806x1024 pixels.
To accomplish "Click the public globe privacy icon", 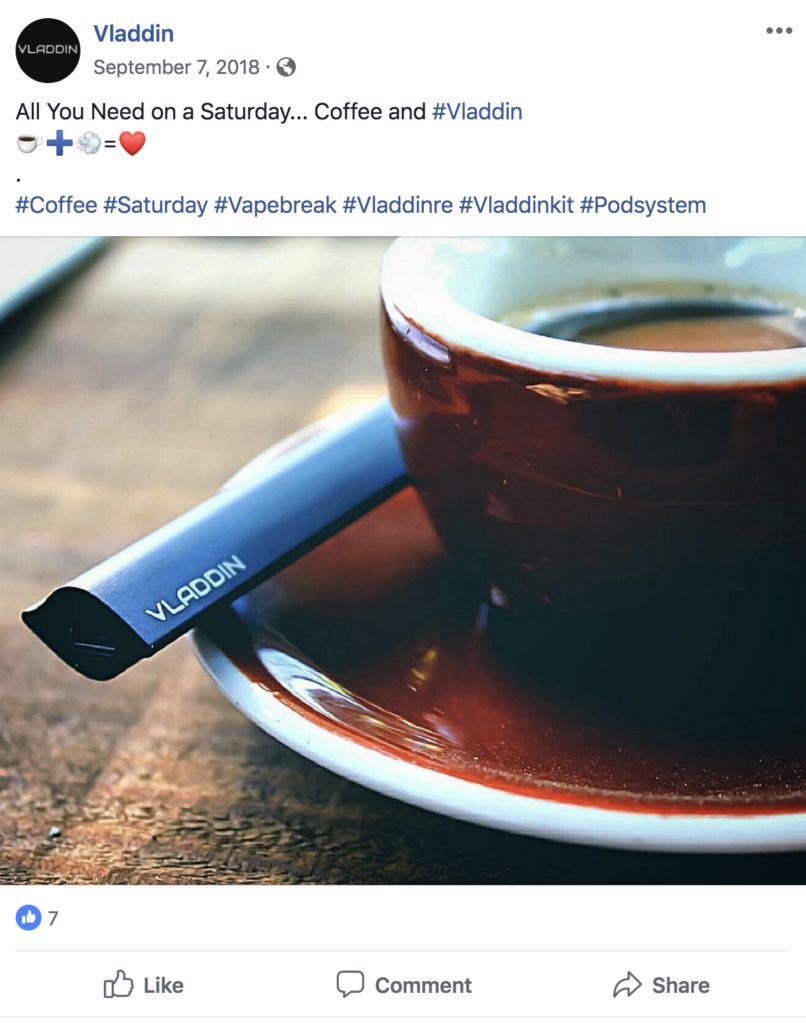I will click(286, 67).
